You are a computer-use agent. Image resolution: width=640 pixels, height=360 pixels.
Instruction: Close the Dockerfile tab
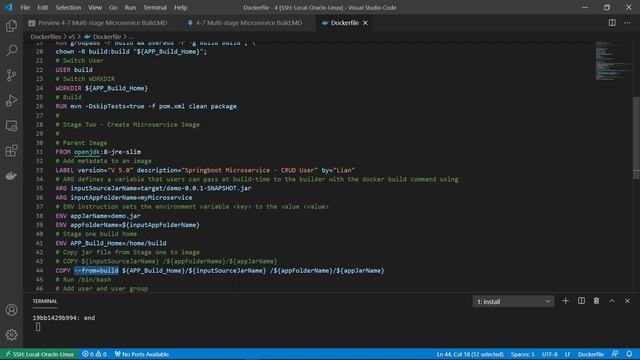(x=365, y=23)
